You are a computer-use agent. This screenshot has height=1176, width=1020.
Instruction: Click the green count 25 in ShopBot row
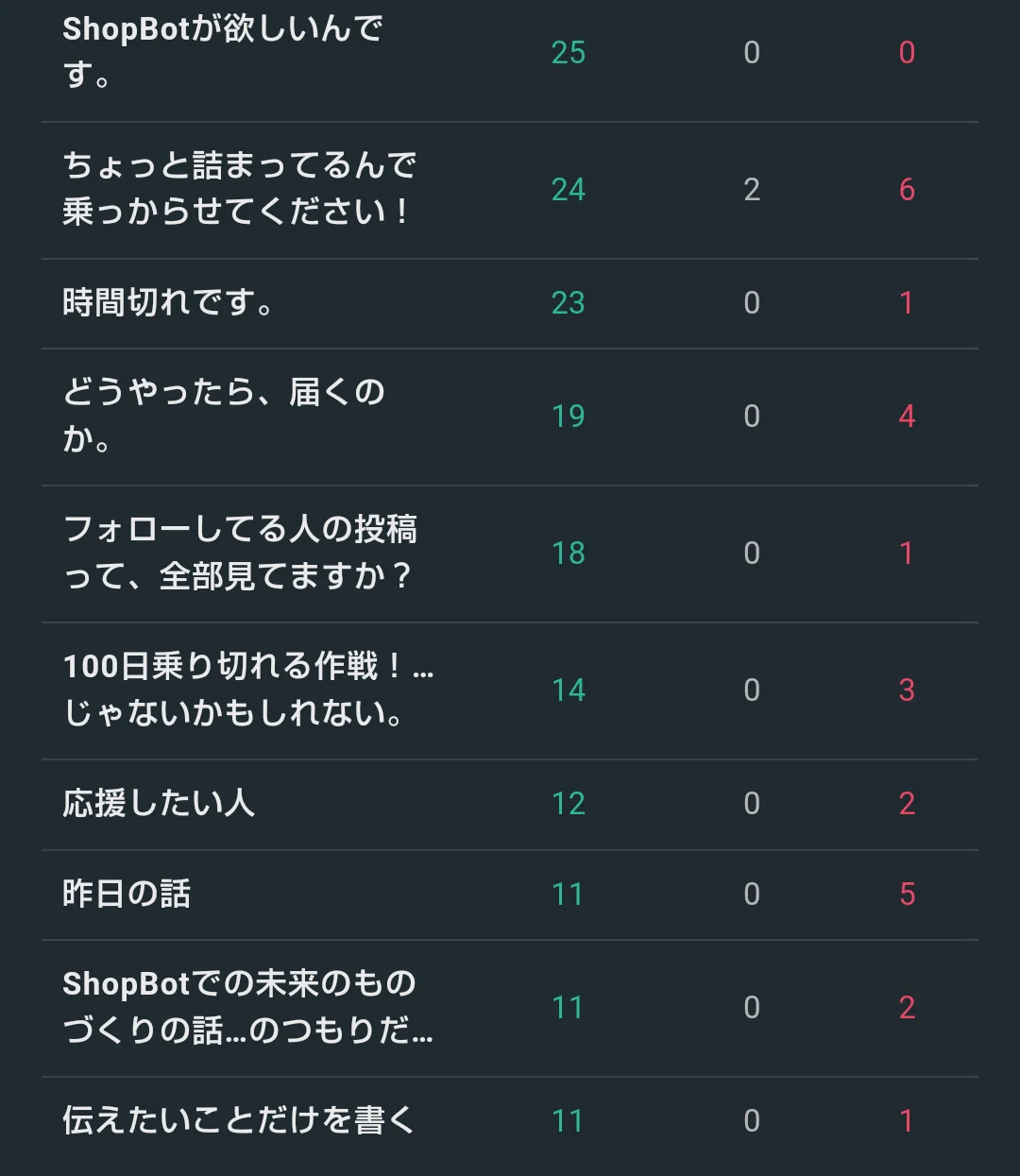coord(569,53)
